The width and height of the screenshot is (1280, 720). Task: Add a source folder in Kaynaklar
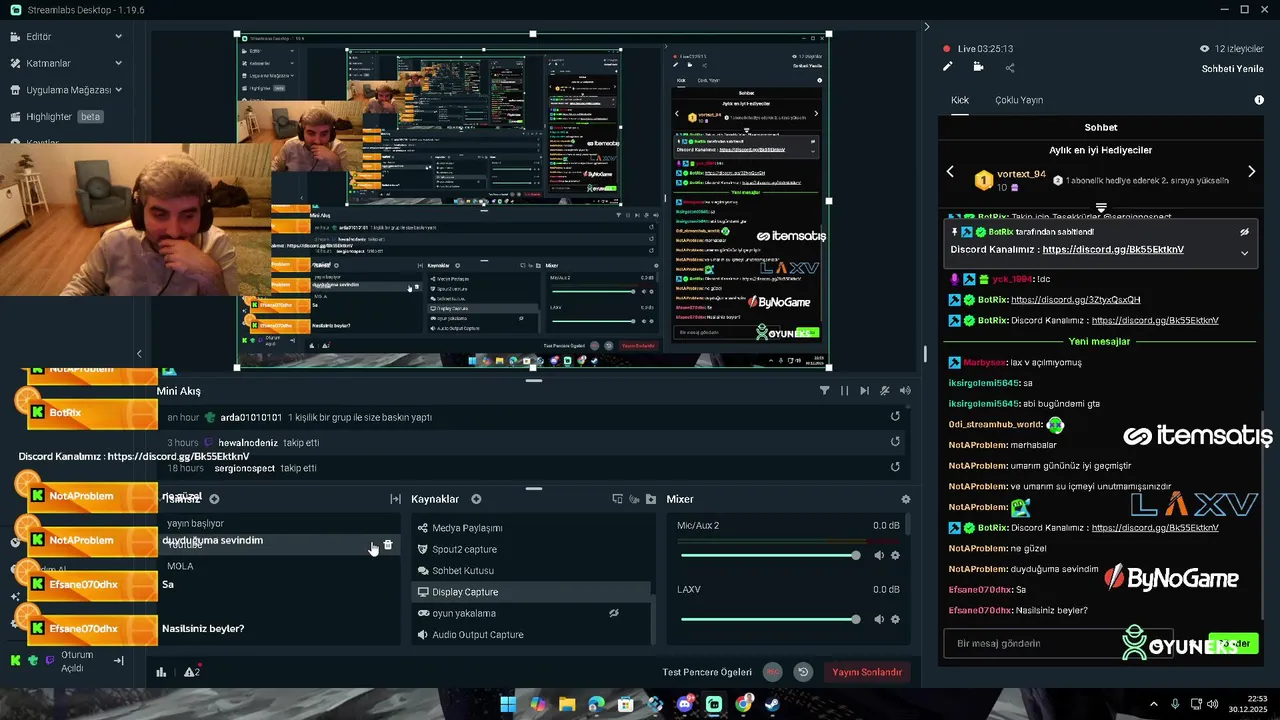[x=651, y=499]
